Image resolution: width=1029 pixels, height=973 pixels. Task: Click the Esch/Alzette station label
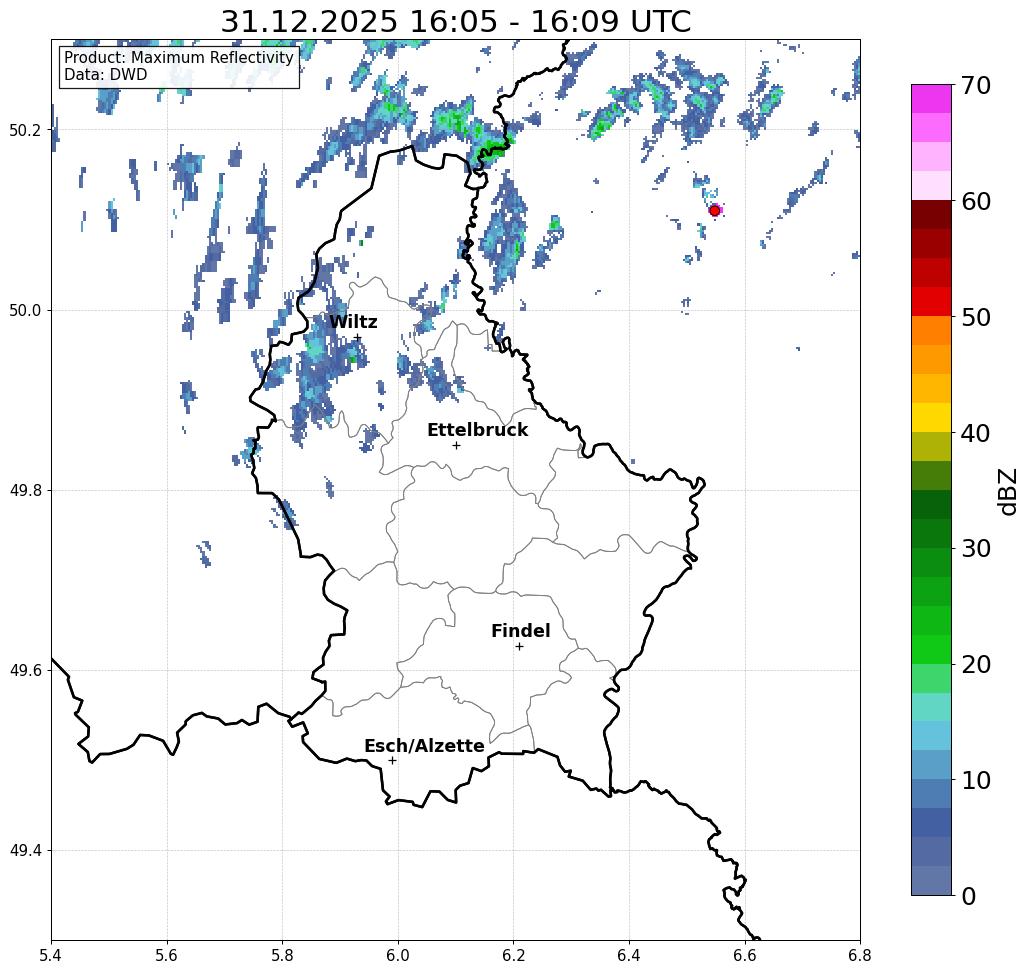click(424, 746)
